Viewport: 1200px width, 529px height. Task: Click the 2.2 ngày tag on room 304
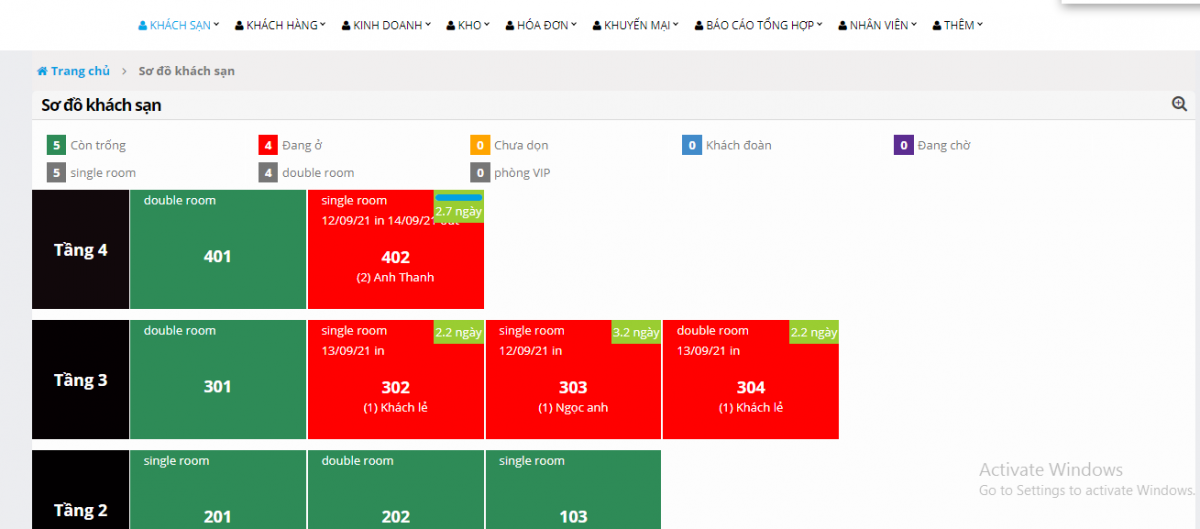point(813,332)
